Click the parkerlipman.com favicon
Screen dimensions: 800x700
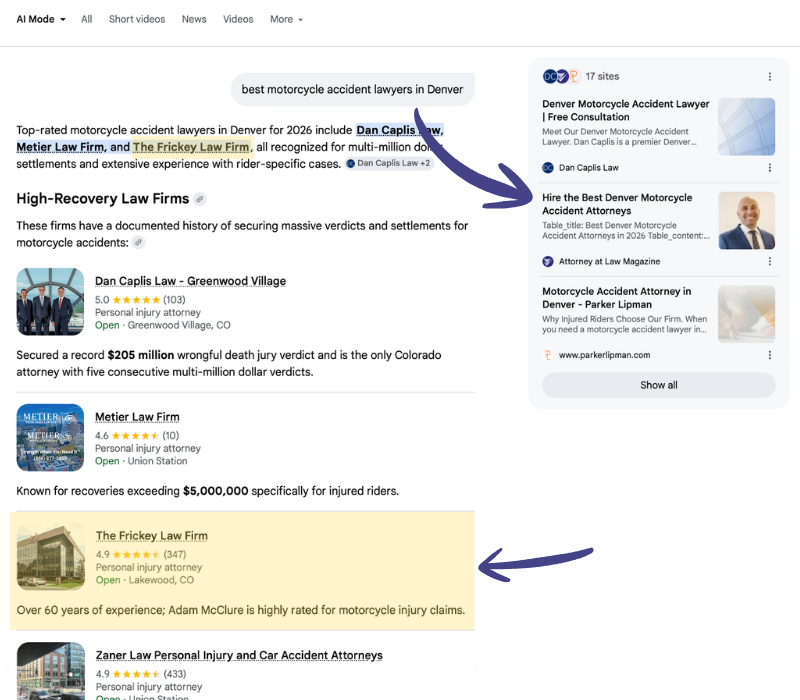tap(548, 355)
